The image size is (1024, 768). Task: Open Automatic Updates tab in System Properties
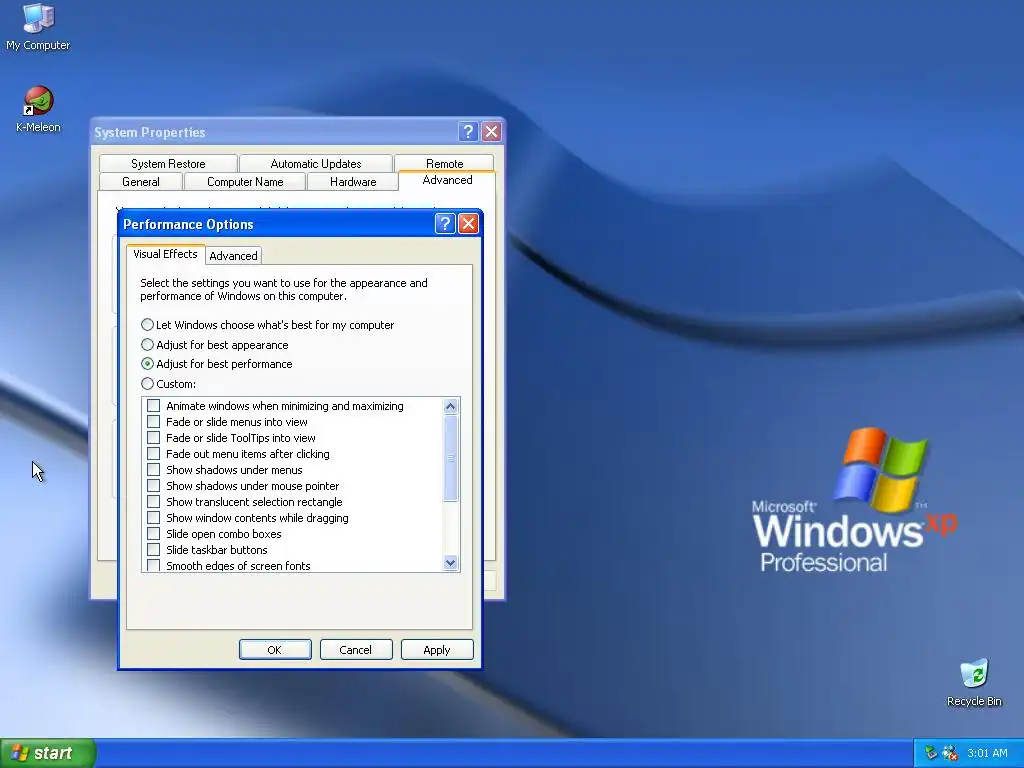(316, 163)
